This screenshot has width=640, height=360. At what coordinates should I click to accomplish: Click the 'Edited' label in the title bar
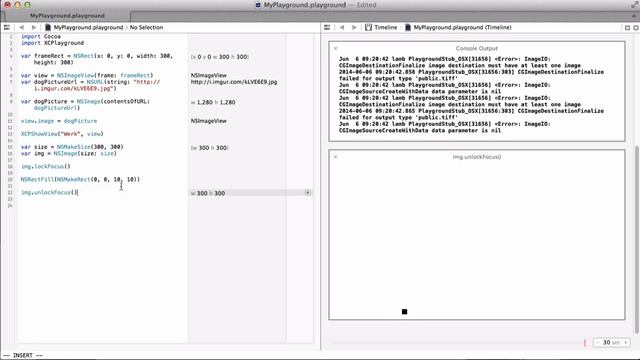[366, 5]
